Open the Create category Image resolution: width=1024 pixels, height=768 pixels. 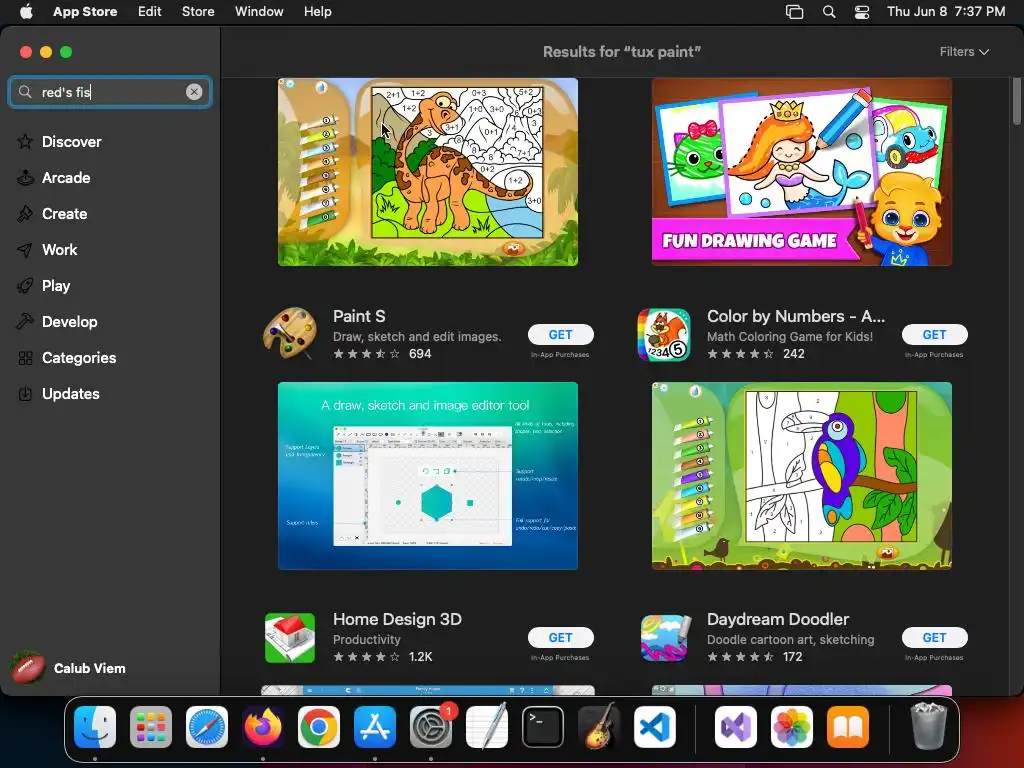[64, 214]
